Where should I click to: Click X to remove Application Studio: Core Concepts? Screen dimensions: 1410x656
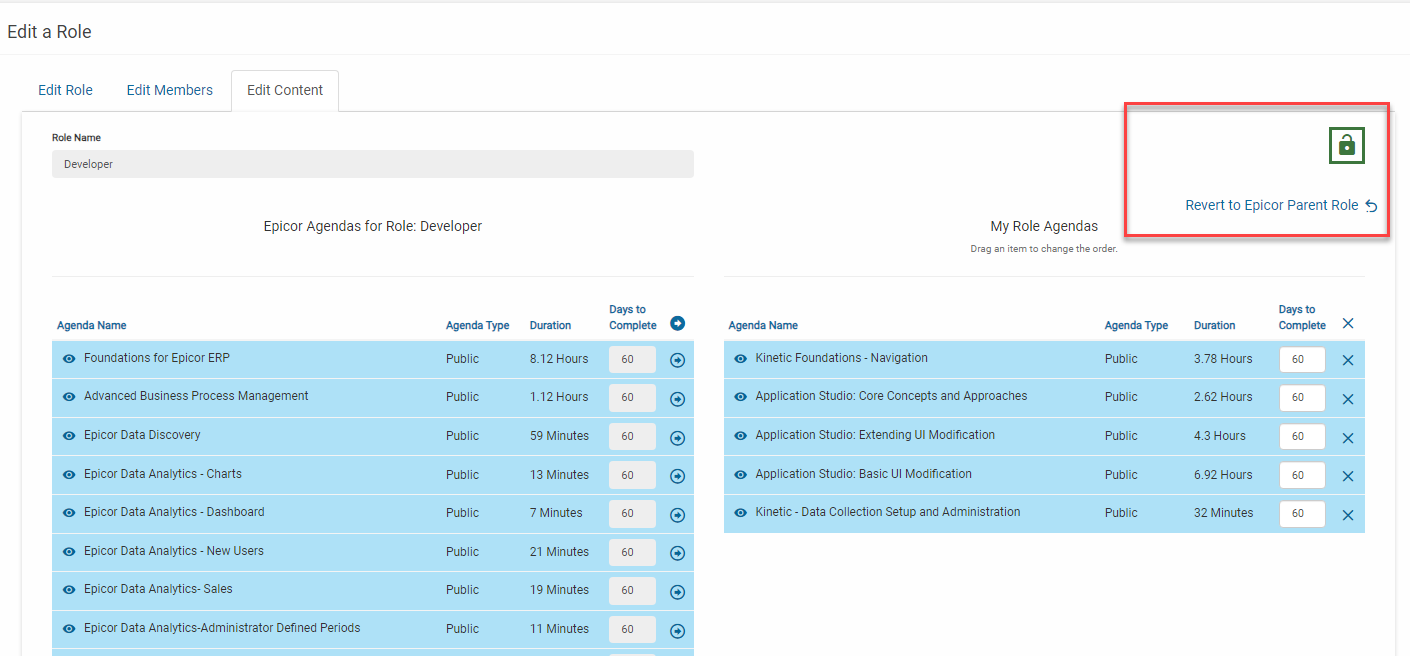1348,397
